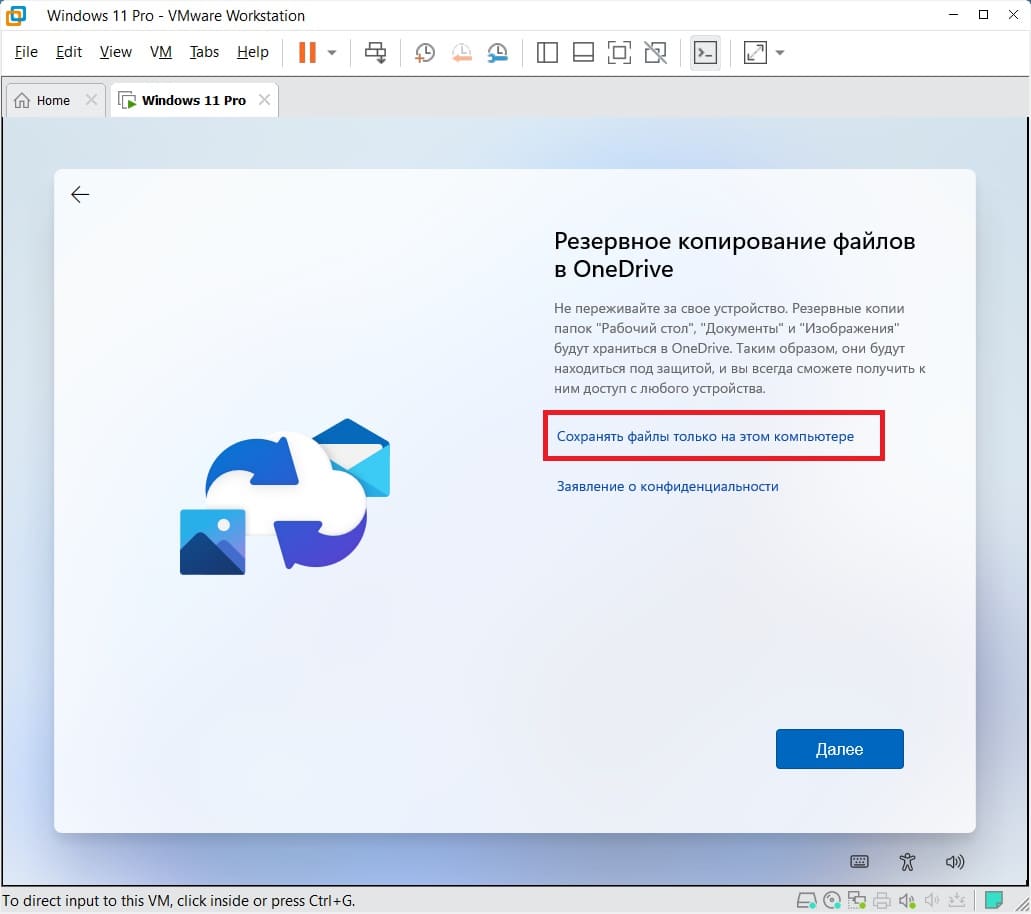
Task: Open the accessibility options icon
Action: [x=907, y=862]
